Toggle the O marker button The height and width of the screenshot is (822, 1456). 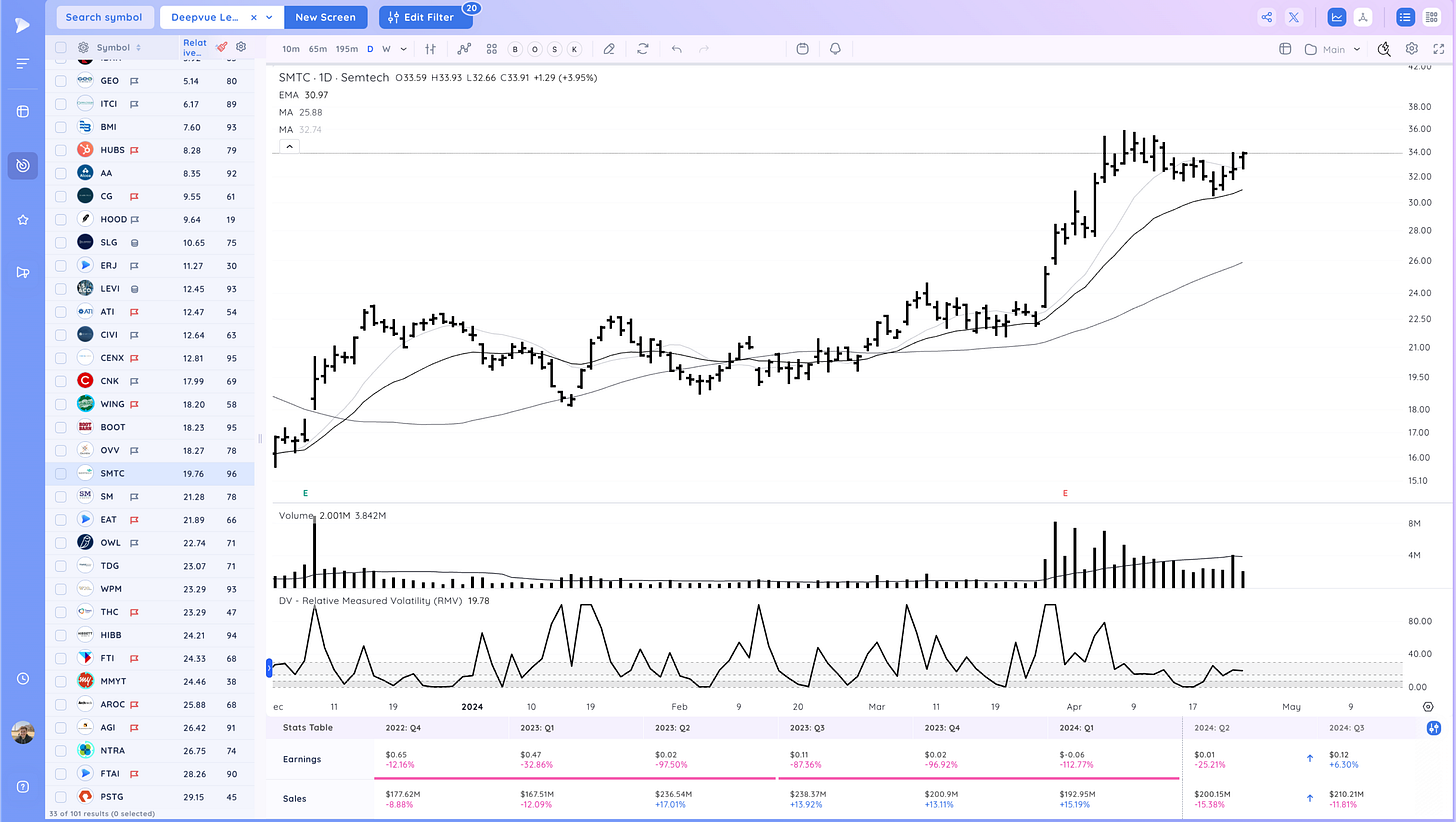pos(535,49)
